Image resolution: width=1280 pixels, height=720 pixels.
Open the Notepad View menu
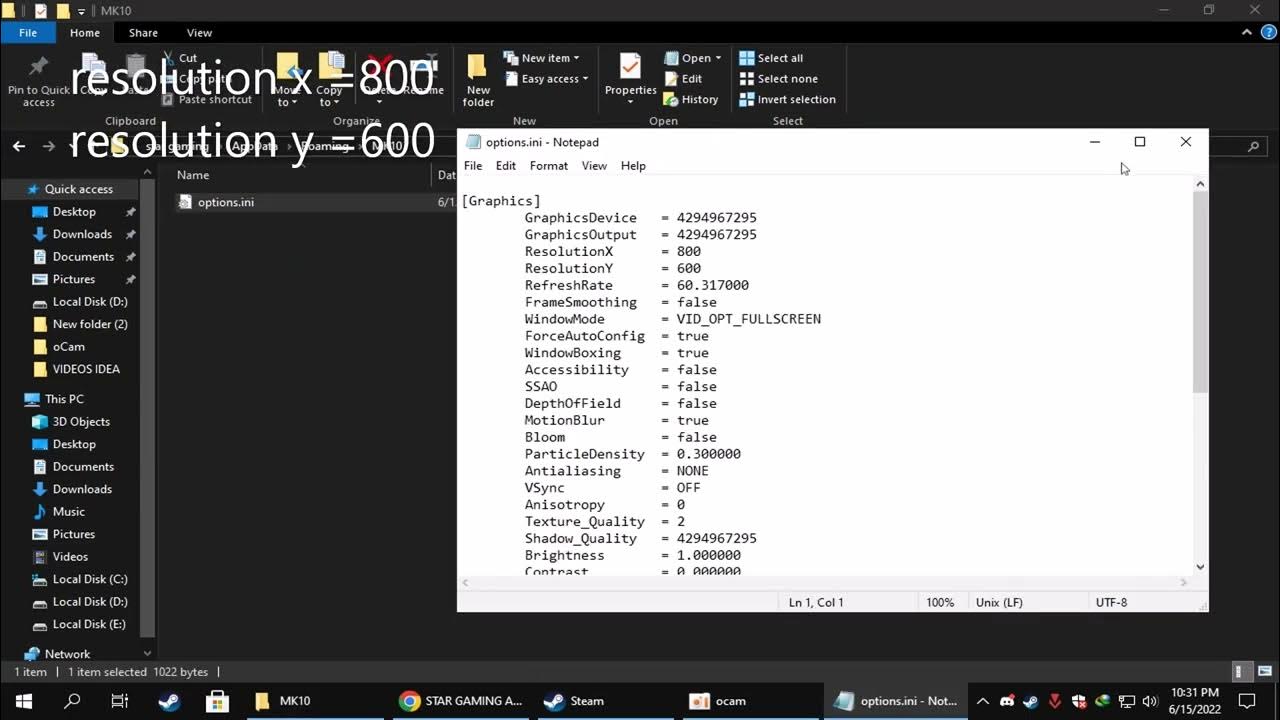594,166
